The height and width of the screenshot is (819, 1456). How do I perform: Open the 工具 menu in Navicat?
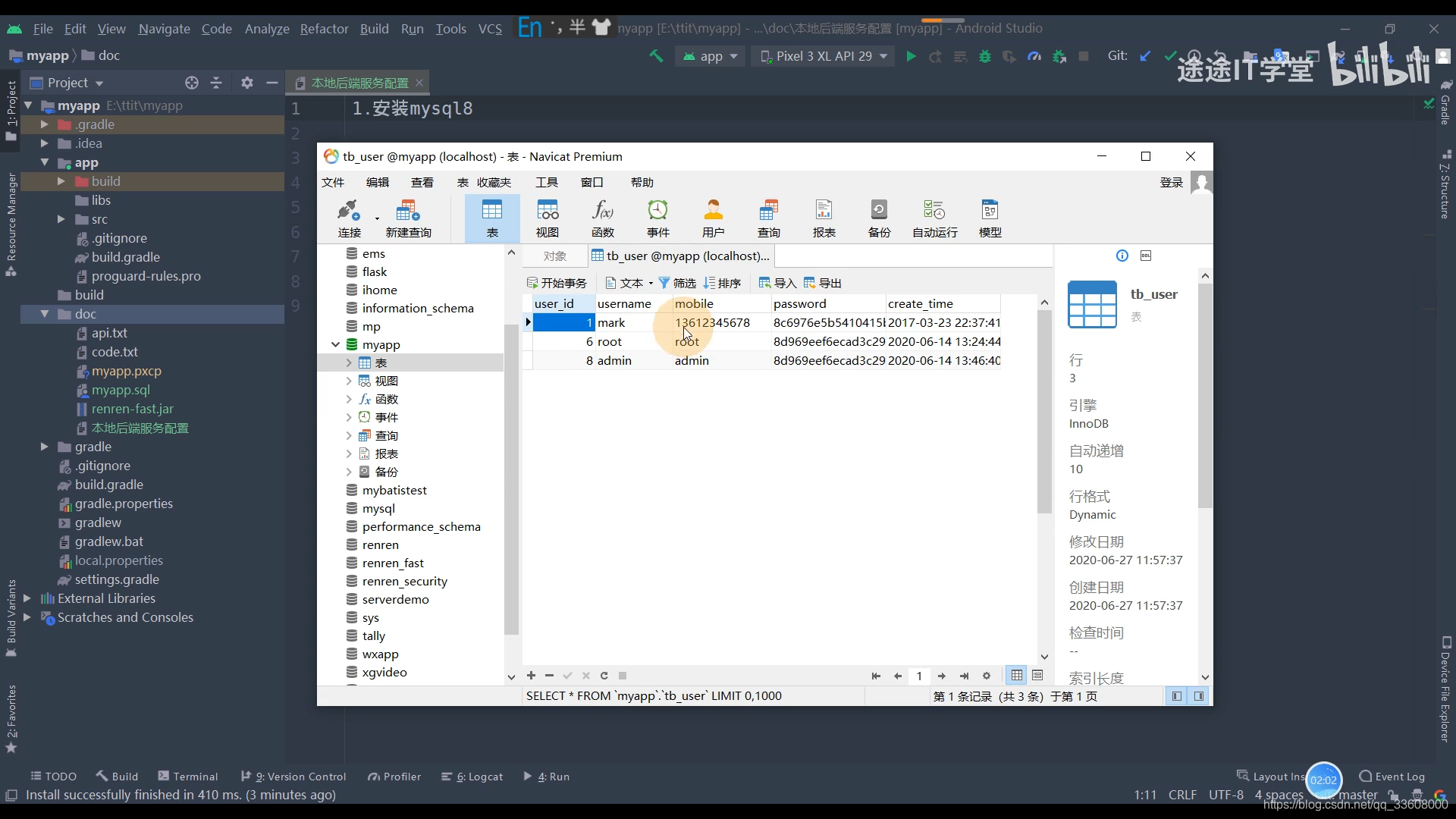click(x=547, y=182)
